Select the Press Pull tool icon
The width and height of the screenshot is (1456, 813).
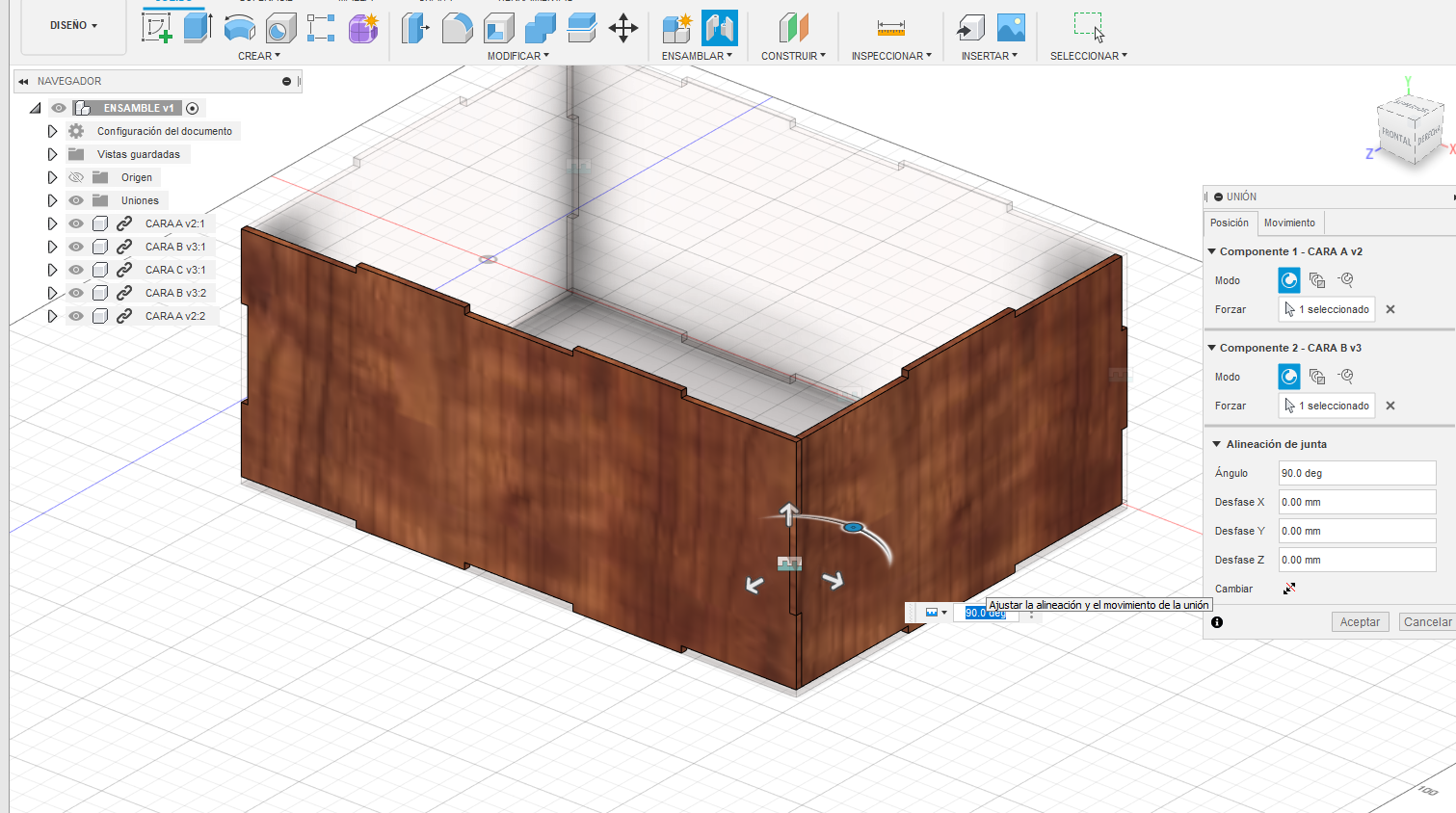coord(415,28)
